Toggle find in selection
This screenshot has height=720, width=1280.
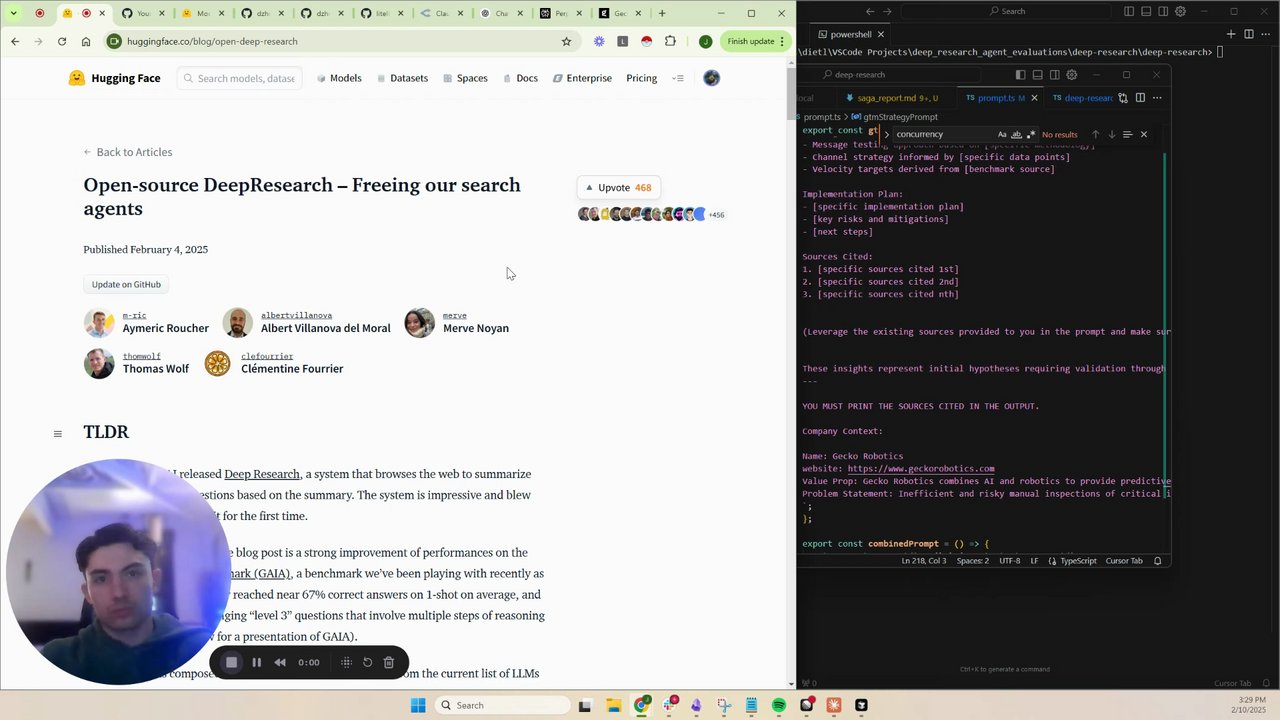click(x=1127, y=134)
